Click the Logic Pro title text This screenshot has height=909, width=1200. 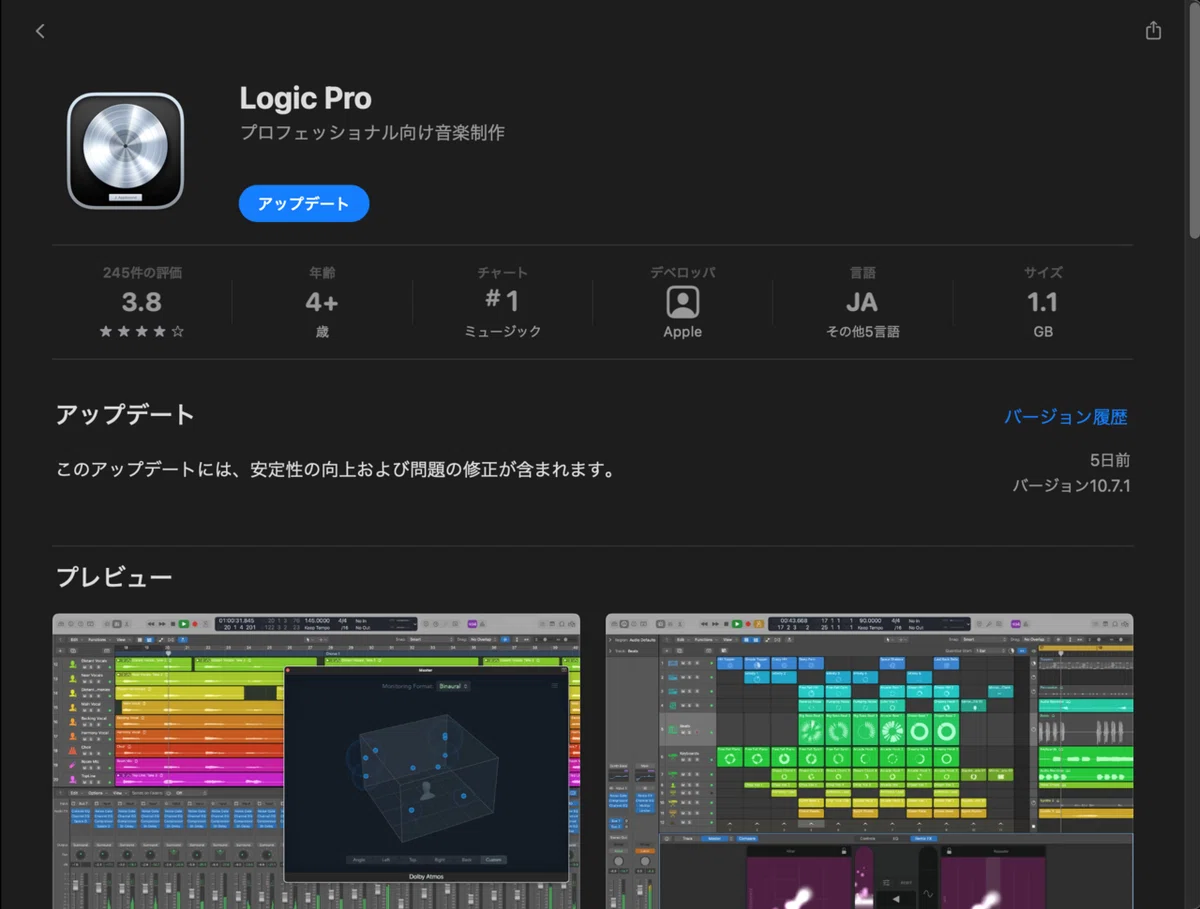tap(305, 98)
